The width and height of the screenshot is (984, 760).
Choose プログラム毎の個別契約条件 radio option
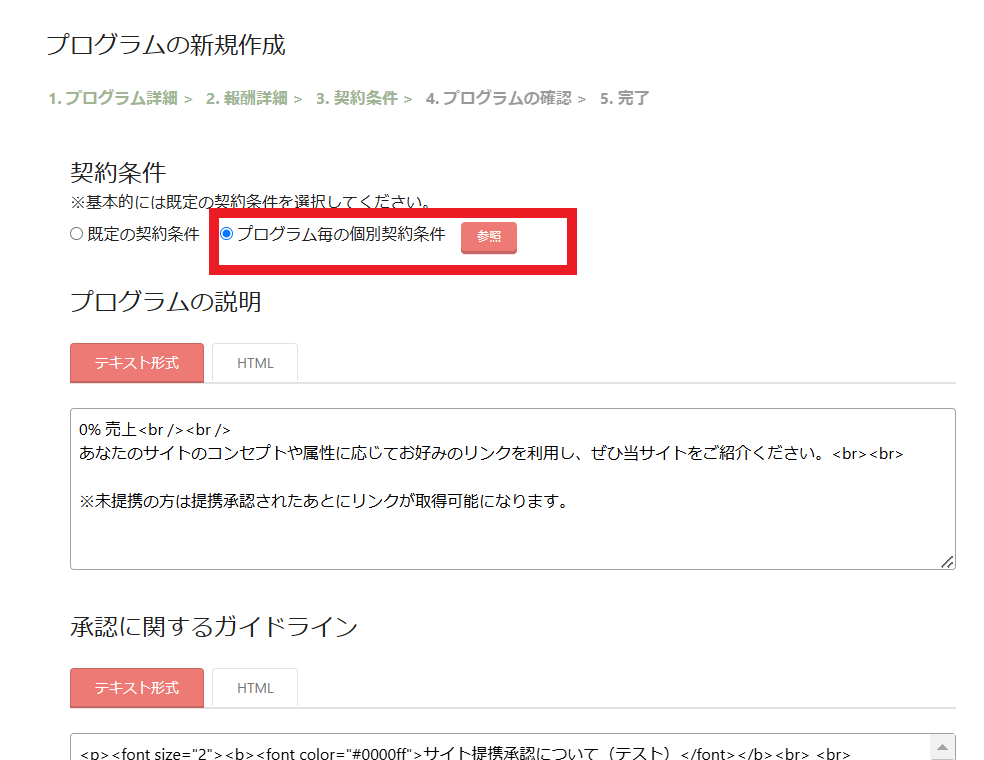tap(227, 234)
